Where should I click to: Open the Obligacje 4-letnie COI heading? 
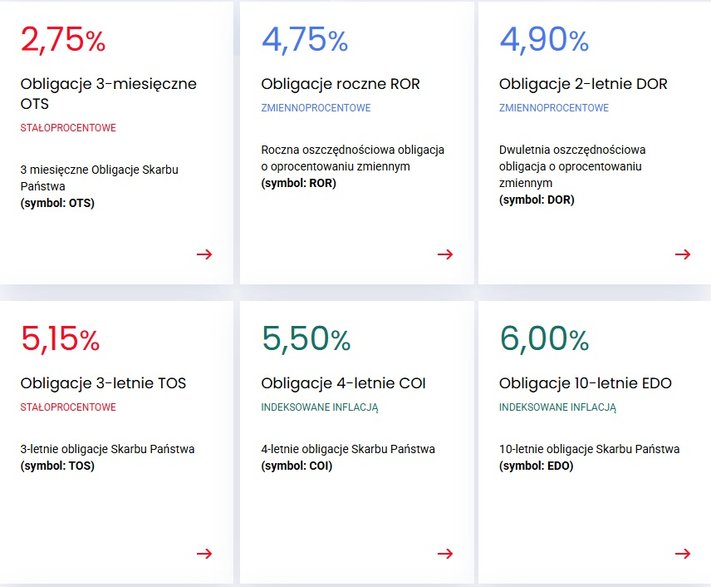[x=343, y=383]
